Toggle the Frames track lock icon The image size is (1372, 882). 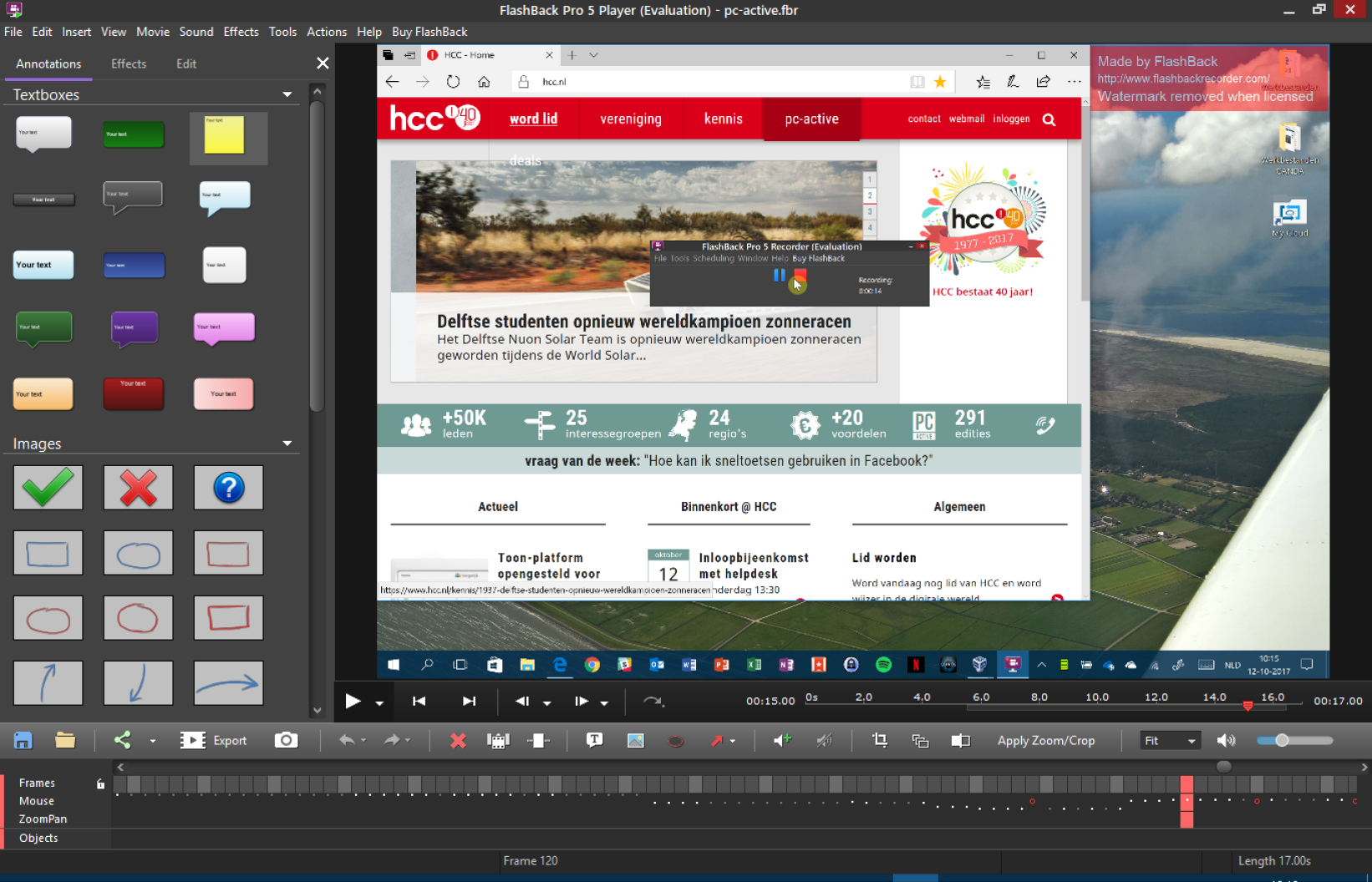point(100,783)
